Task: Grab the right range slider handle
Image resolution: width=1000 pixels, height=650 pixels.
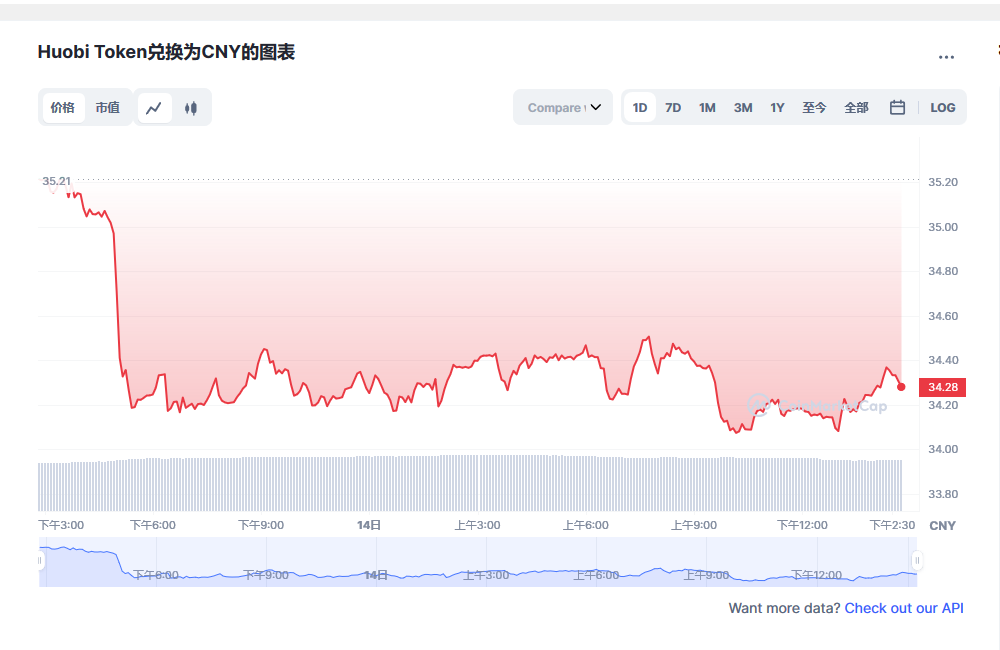Action: (917, 561)
